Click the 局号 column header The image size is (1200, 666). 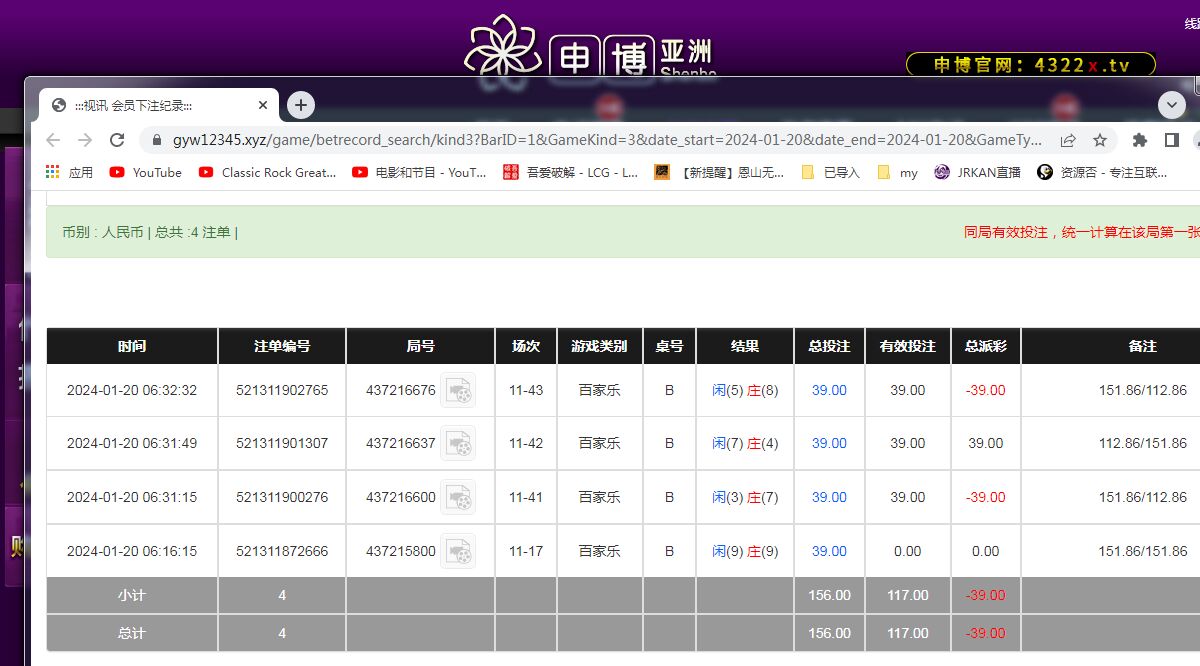point(421,346)
